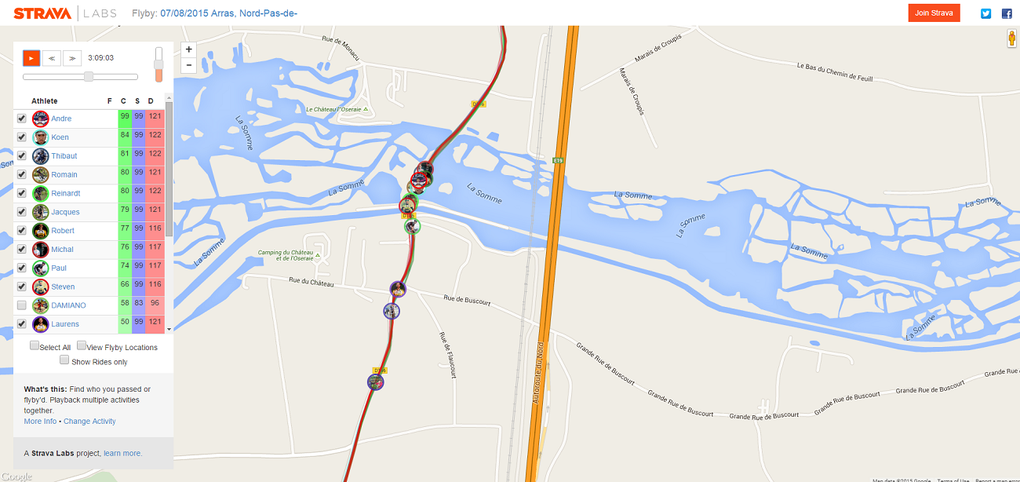This screenshot has height=482, width=1020.
Task: Slow down playback with the rewind arrow
Action: pos(51,58)
